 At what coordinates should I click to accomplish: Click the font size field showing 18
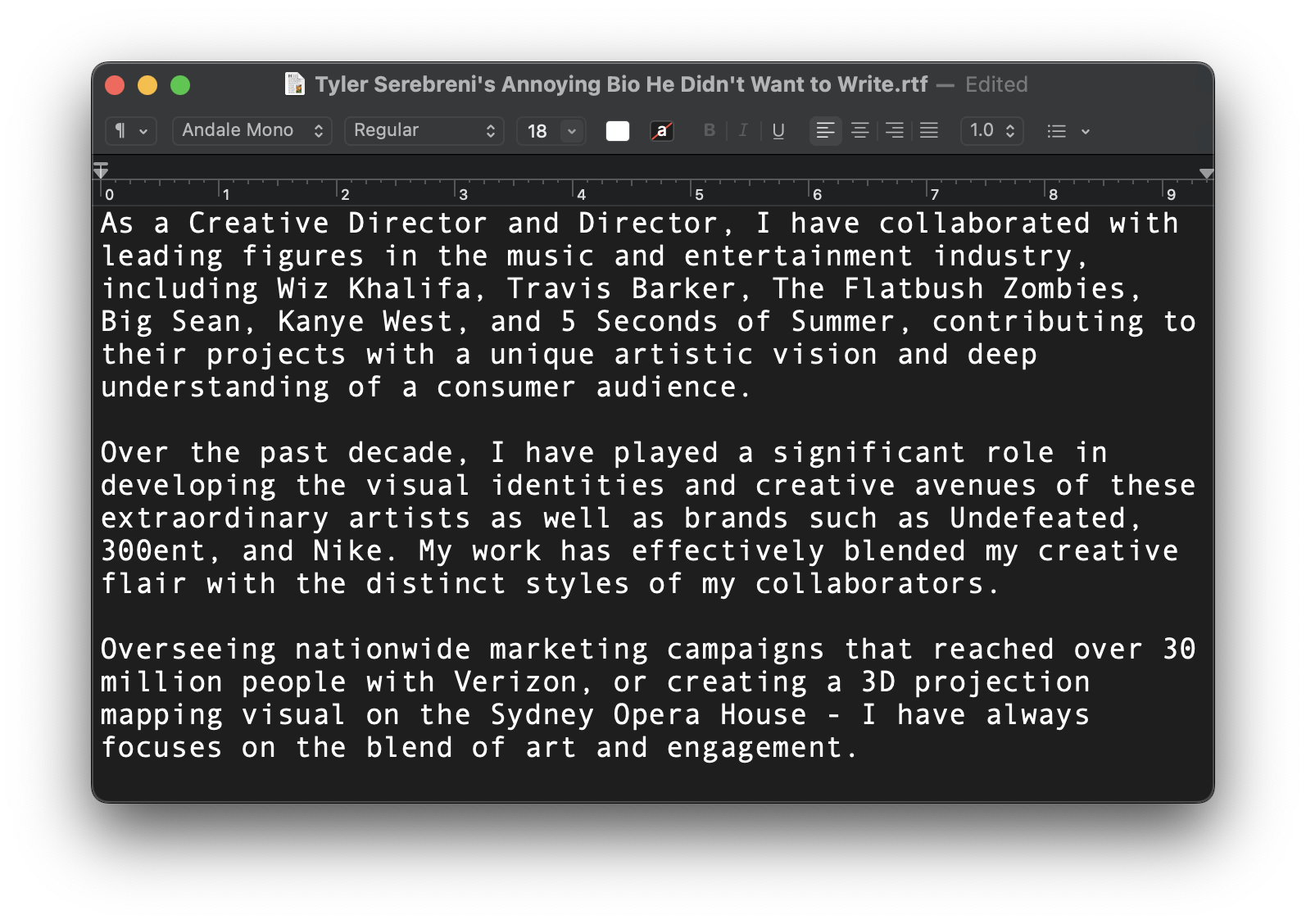[538, 131]
